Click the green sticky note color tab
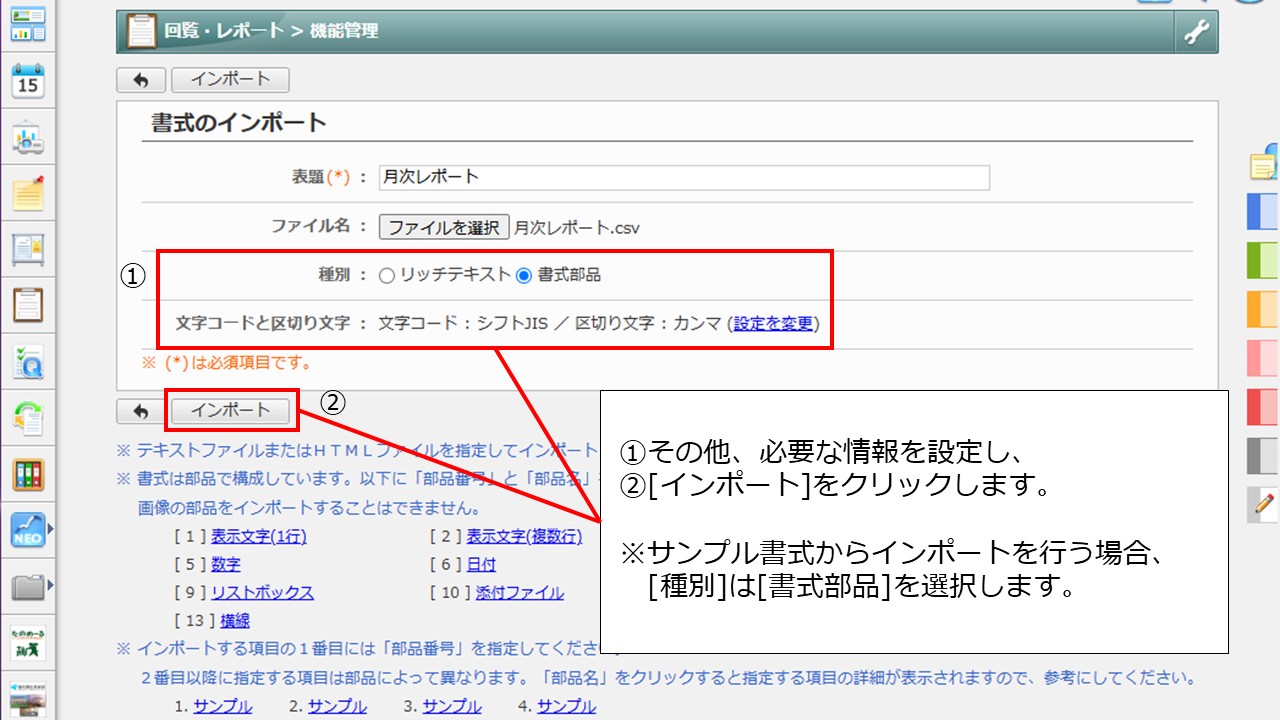Image resolution: width=1280 pixels, height=720 pixels. (1262, 260)
